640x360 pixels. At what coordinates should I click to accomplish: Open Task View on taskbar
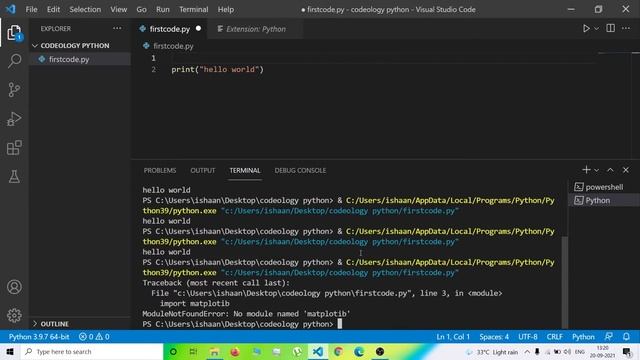[193, 351]
